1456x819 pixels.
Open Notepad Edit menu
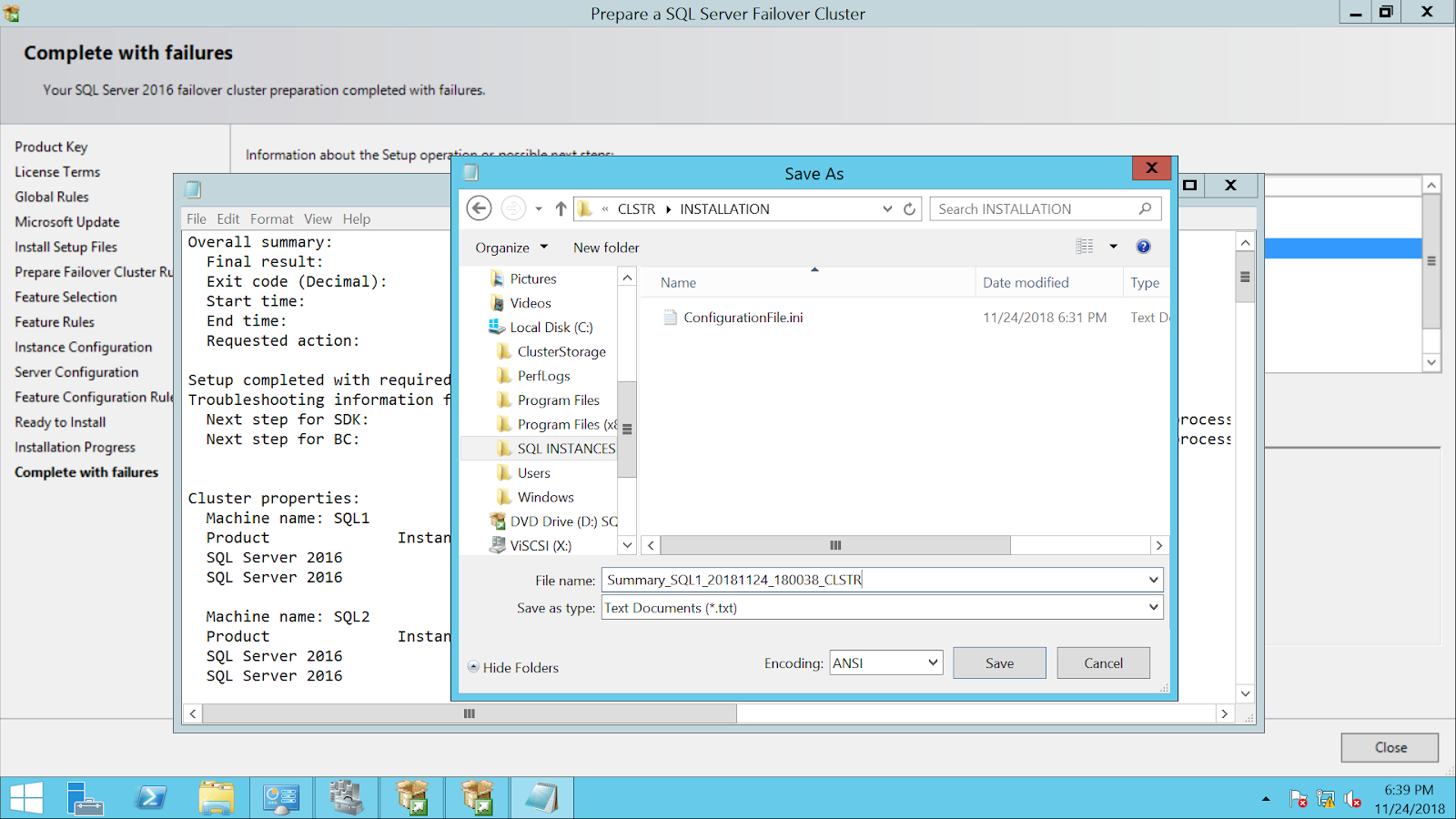(x=228, y=218)
